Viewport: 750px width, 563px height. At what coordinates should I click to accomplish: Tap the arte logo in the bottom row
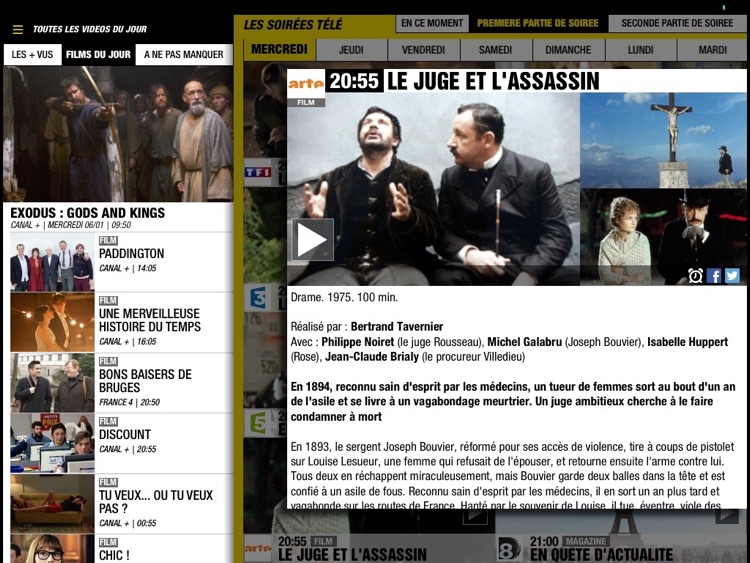(x=257, y=549)
